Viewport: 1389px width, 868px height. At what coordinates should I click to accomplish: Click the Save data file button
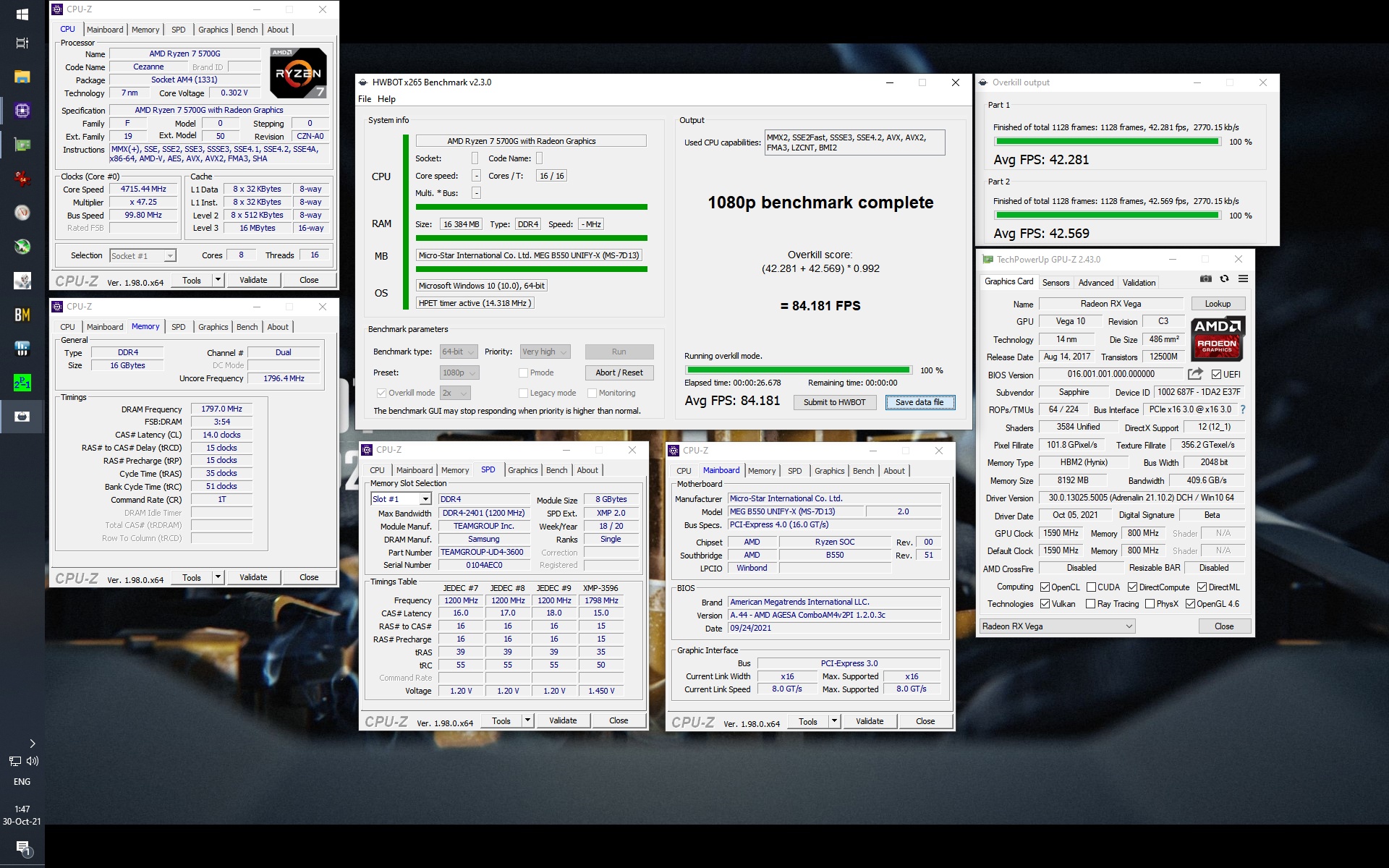click(x=919, y=402)
